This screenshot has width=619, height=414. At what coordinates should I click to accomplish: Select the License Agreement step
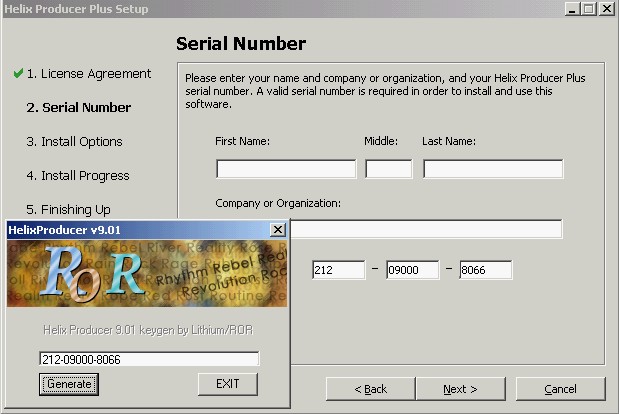[x=89, y=74]
